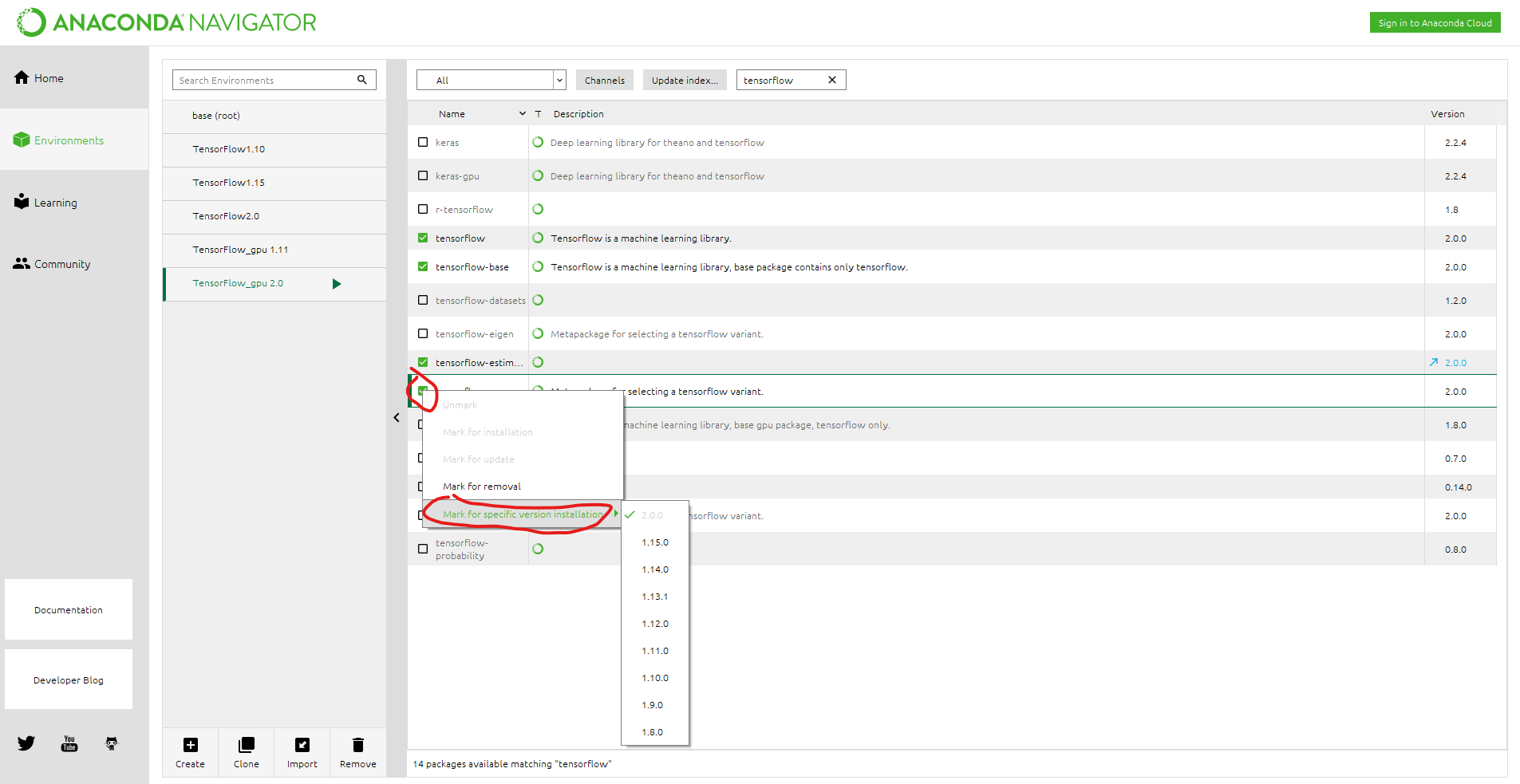Expand Mark for specific version installation submenu
This screenshot has height=784, width=1520.
pos(523,514)
